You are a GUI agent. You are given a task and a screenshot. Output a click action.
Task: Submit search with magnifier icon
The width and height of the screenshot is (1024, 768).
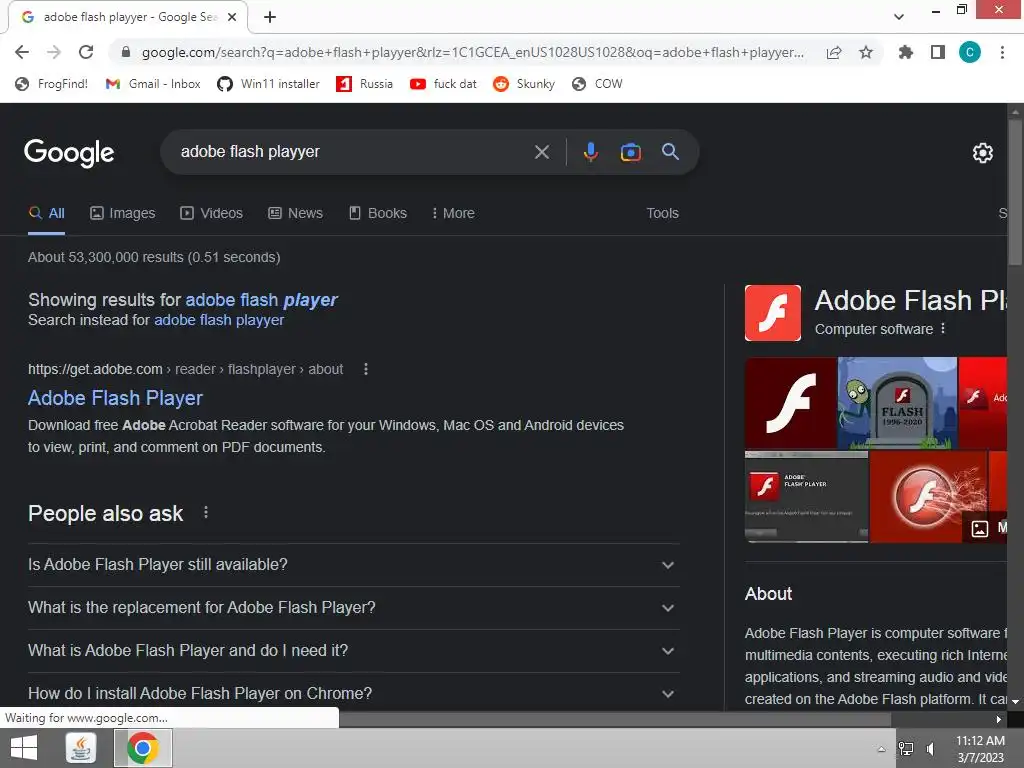[x=670, y=152]
